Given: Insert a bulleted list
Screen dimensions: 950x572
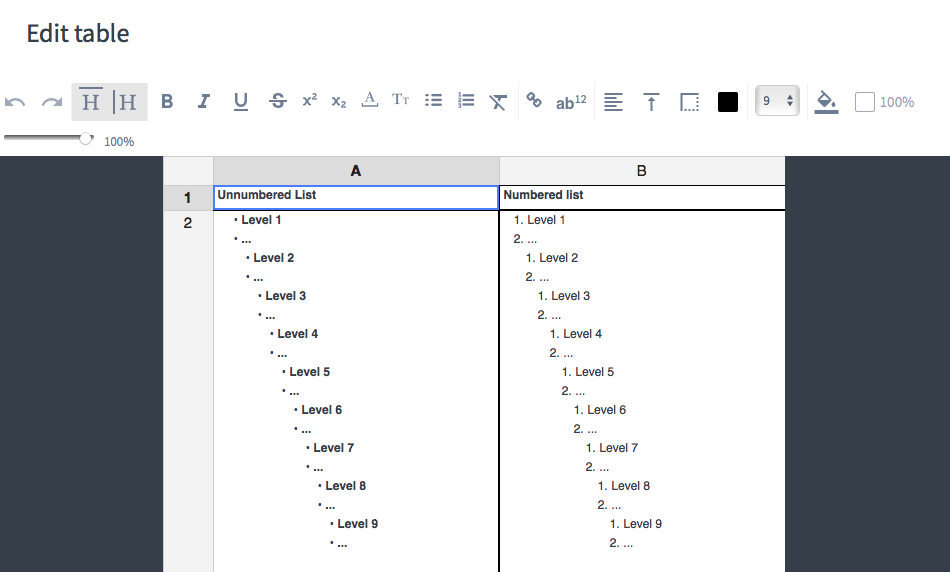Looking at the screenshot, I should pyautogui.click(x=433, y=101).
